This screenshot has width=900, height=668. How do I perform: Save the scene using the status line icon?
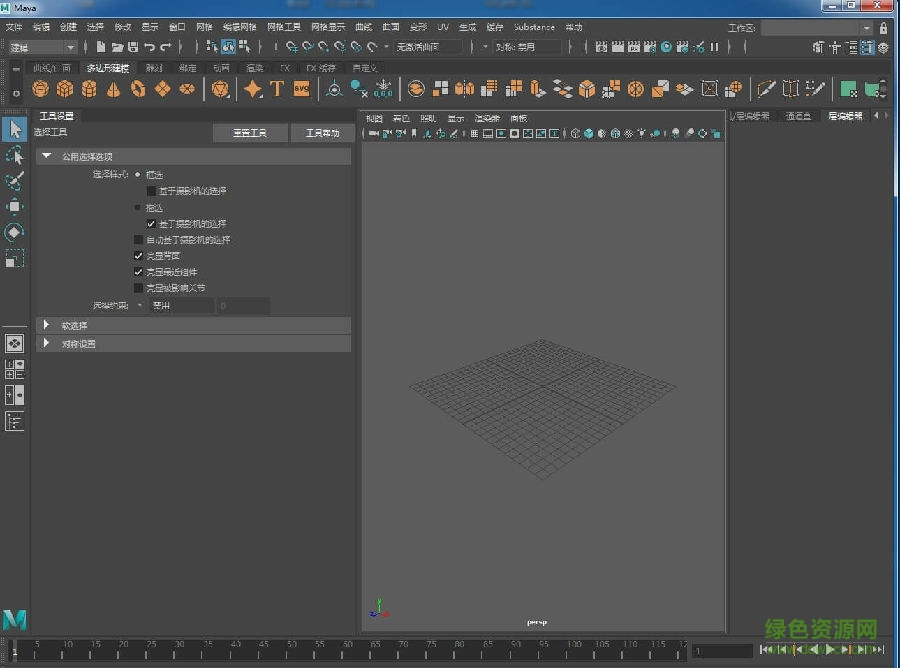click(133, 47)
